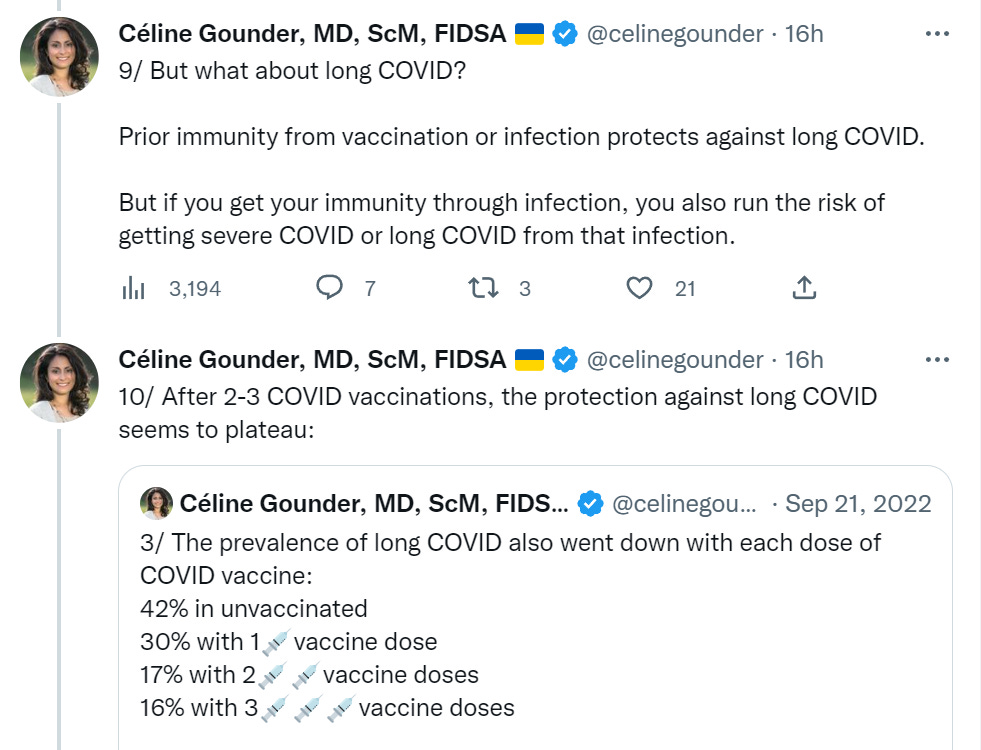Open the profile photo beside the 10/ tweet
Image resolution: width=981 pixels, height=750 pixels.
(x=60, y=383)
